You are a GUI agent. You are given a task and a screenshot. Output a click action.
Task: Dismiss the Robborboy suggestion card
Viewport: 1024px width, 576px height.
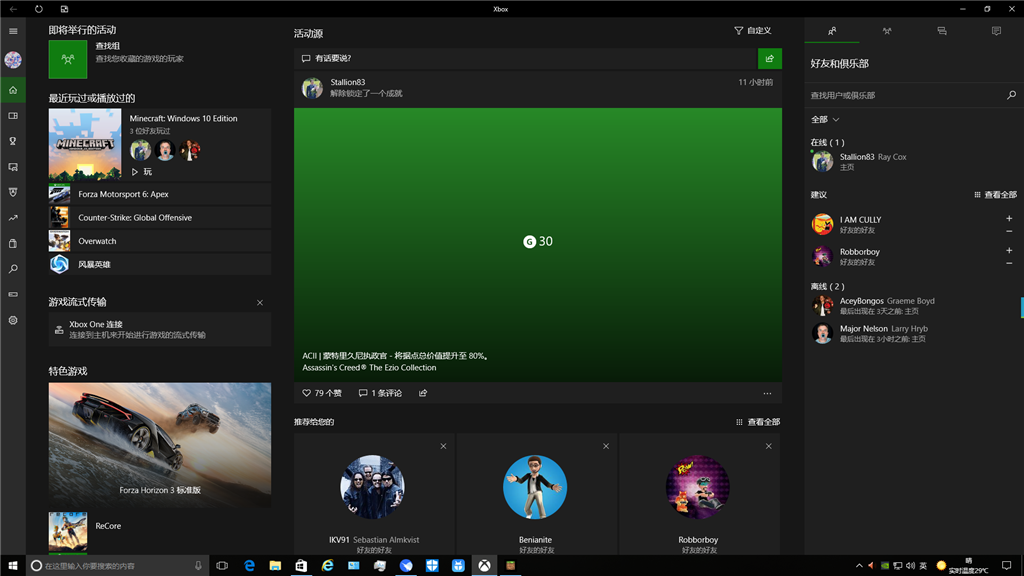point(769,446)
